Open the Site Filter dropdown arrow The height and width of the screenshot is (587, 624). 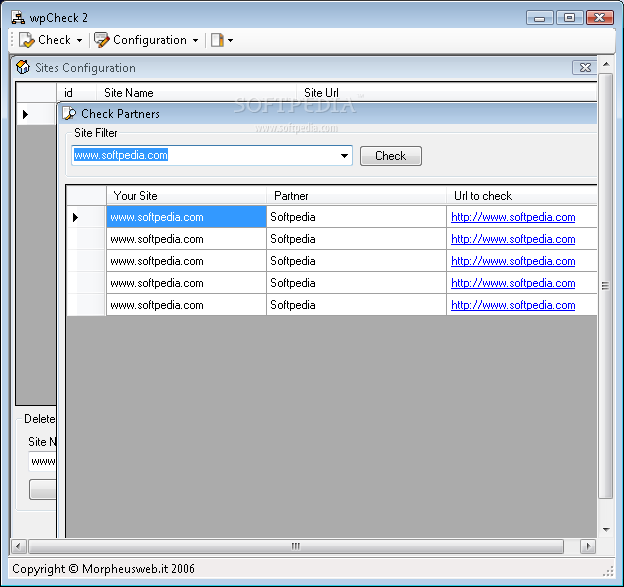pyautogui.click(x=344, y=156)
